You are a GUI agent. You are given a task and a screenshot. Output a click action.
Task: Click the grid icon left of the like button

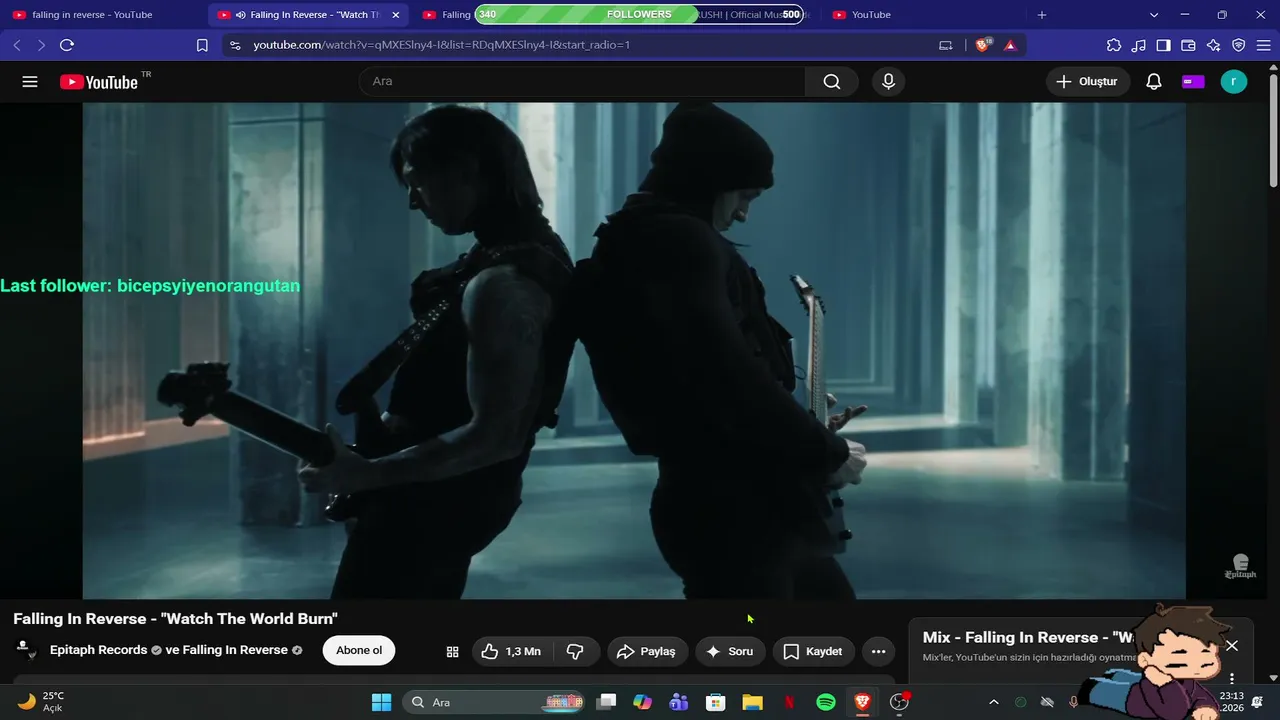tap(452, 652)
